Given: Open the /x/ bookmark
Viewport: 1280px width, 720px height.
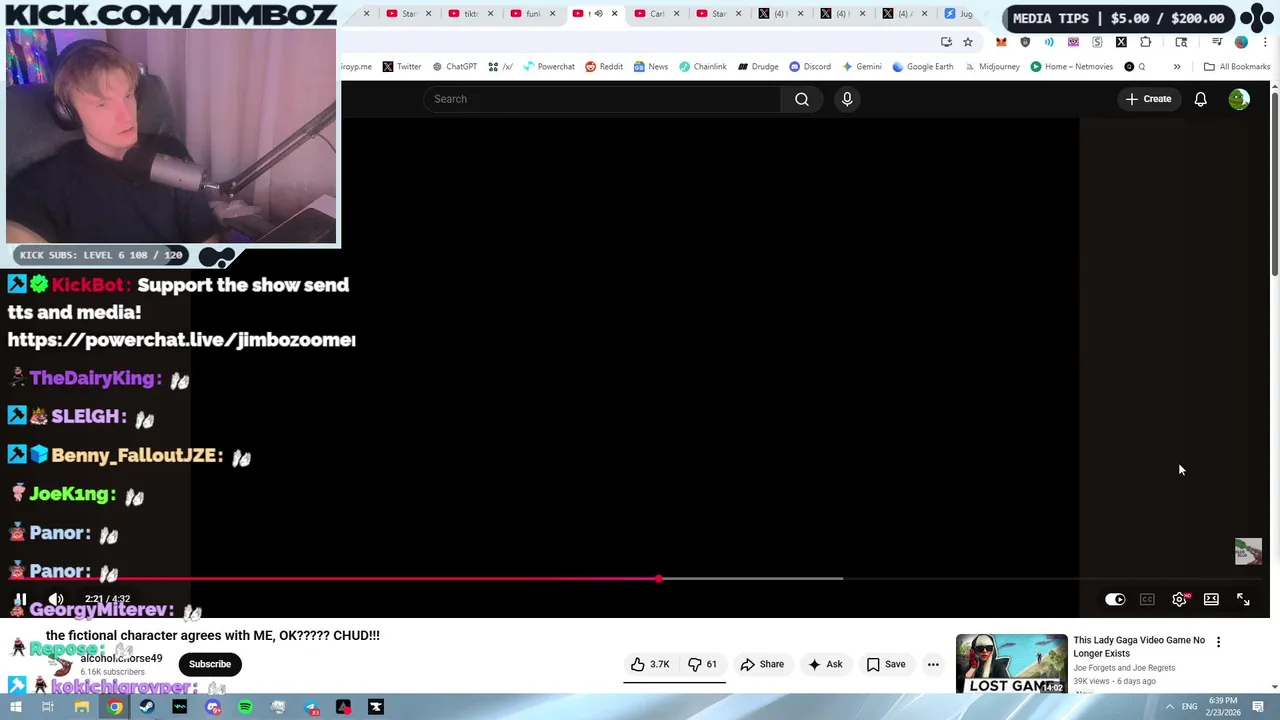Looking at the screenshot, I should pos(500,67).
